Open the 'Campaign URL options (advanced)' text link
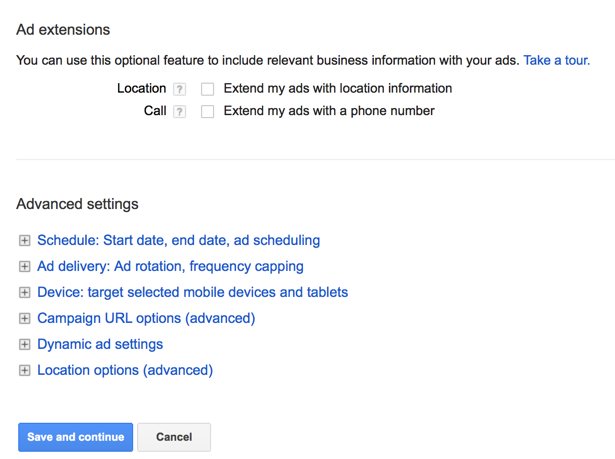 (146, 318)
